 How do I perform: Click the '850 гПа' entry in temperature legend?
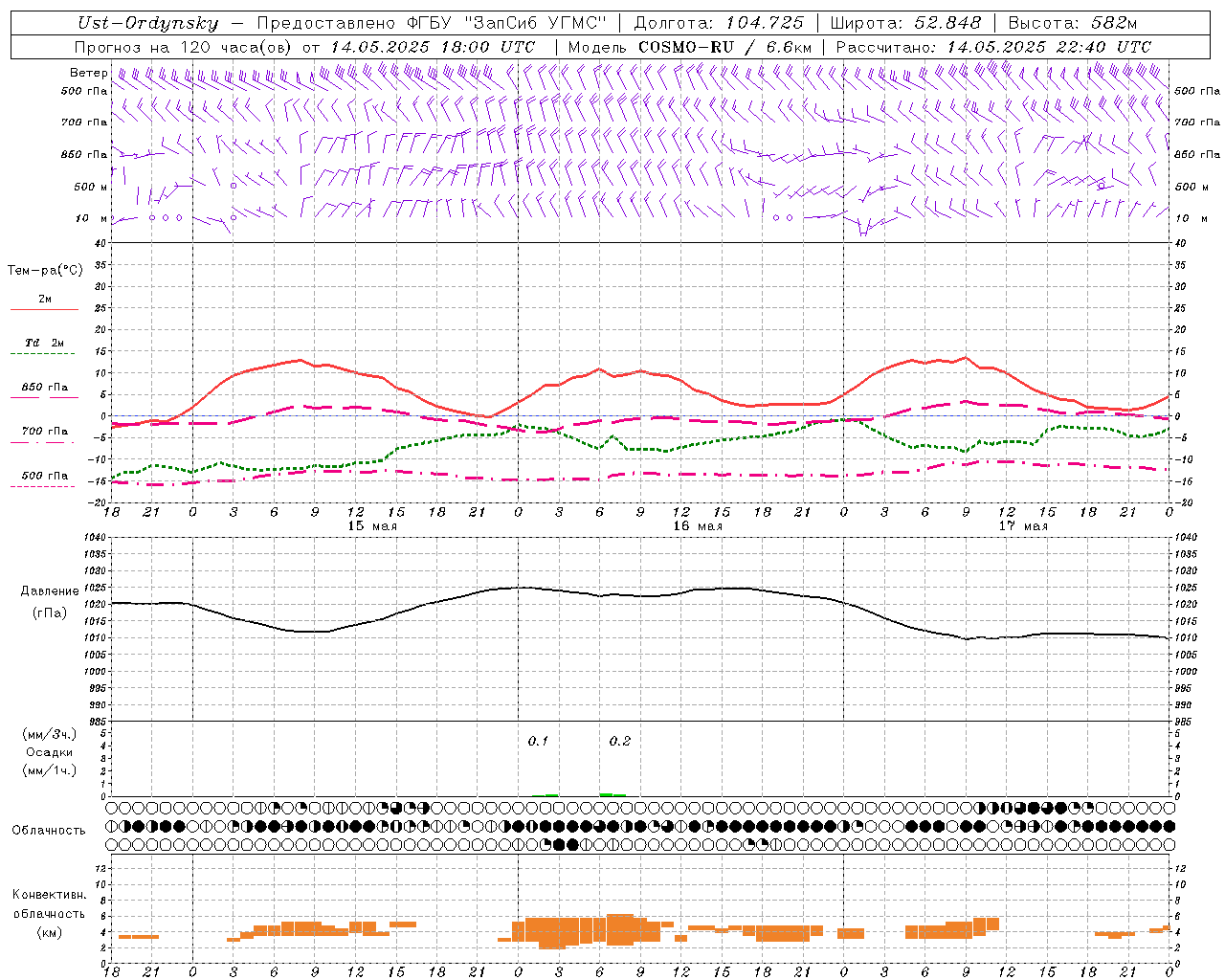[45, 387]
